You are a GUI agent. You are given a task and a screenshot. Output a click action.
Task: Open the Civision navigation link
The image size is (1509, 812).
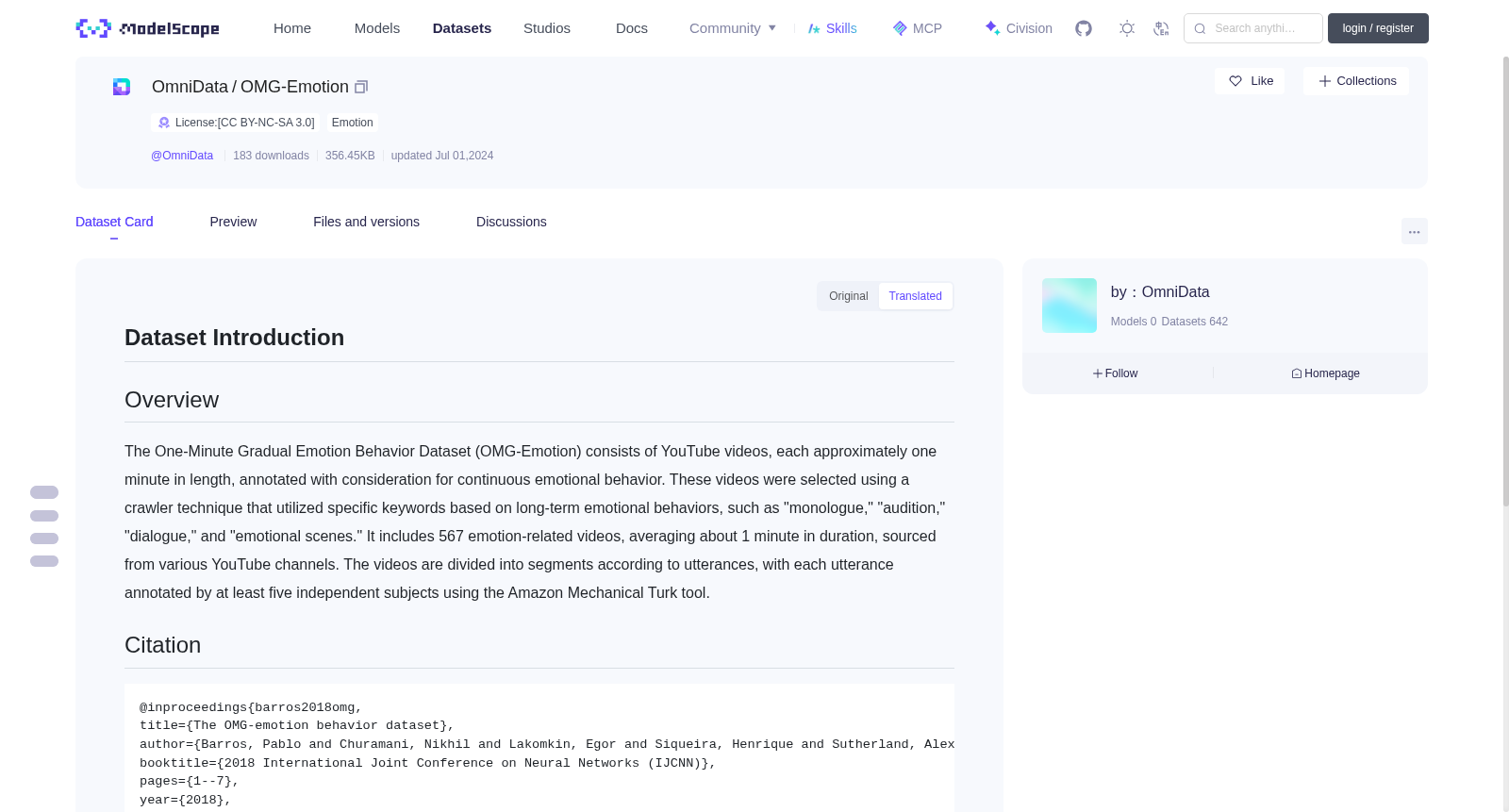point(1019,28)
